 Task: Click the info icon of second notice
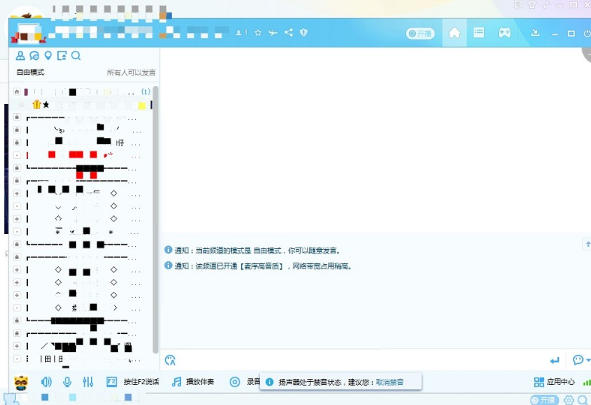(168, 266)
